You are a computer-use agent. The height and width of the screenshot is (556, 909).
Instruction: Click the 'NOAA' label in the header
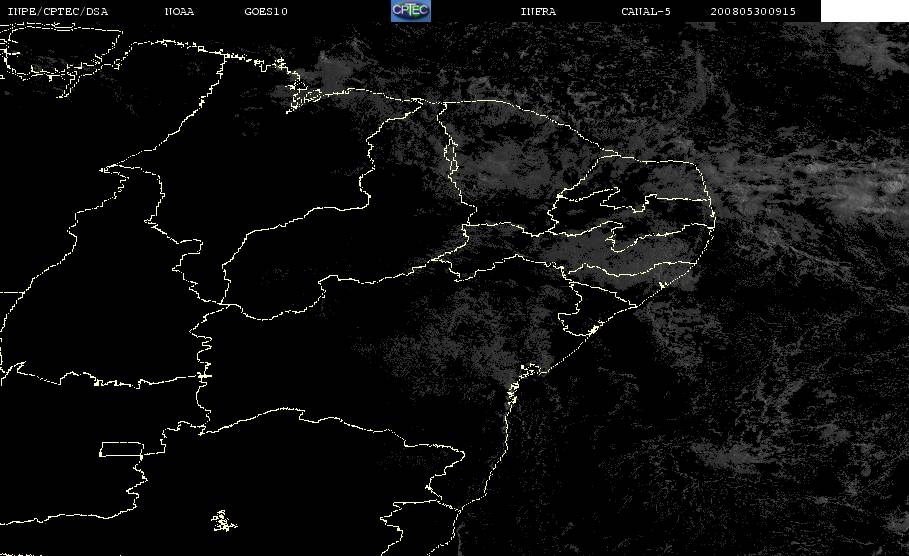[x=179, y=11]
